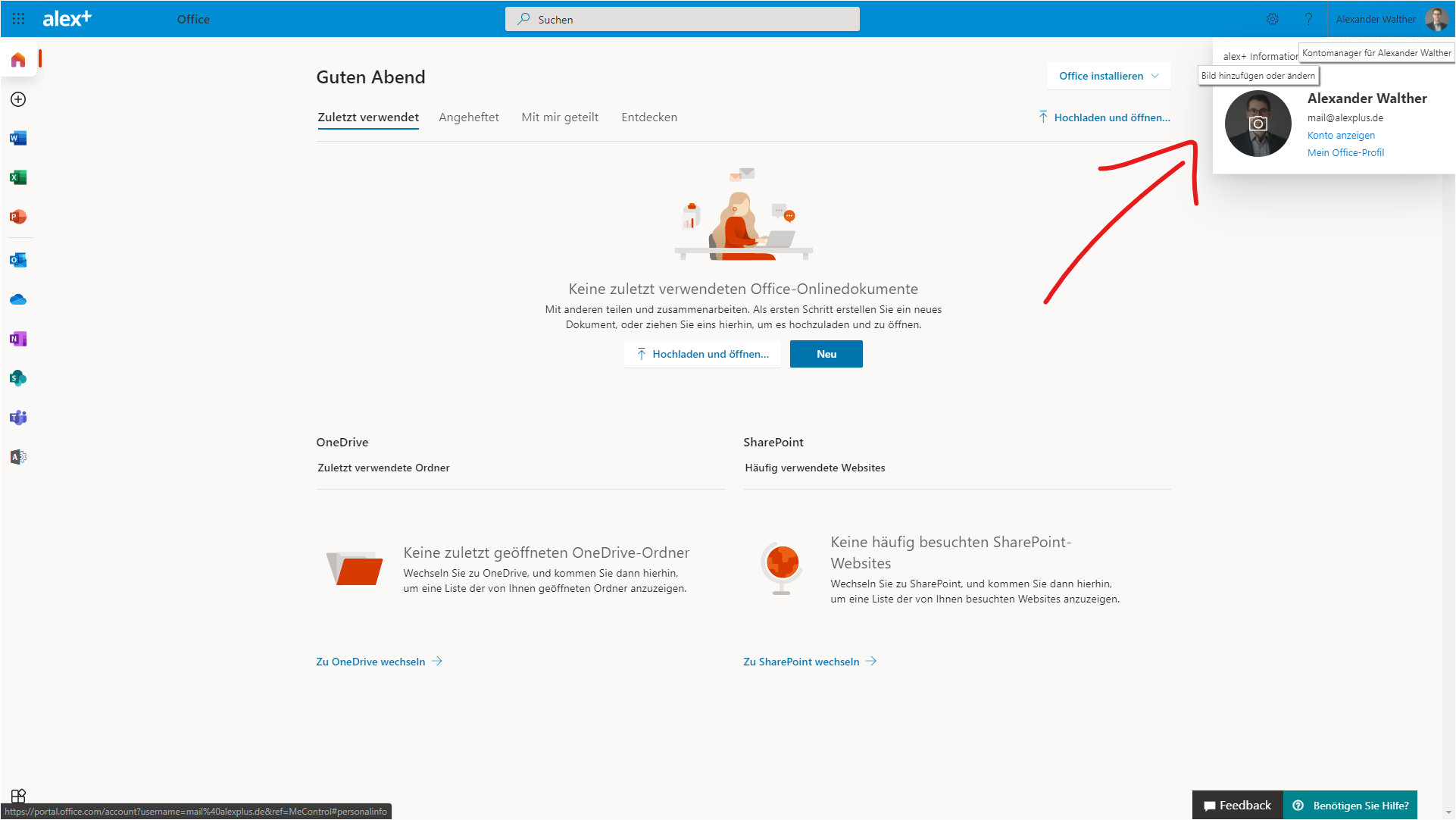Viewport: 1456px width, 820px height.
Task: Click mail@alexplus.de email text
Action: (x=1345, y=118)
